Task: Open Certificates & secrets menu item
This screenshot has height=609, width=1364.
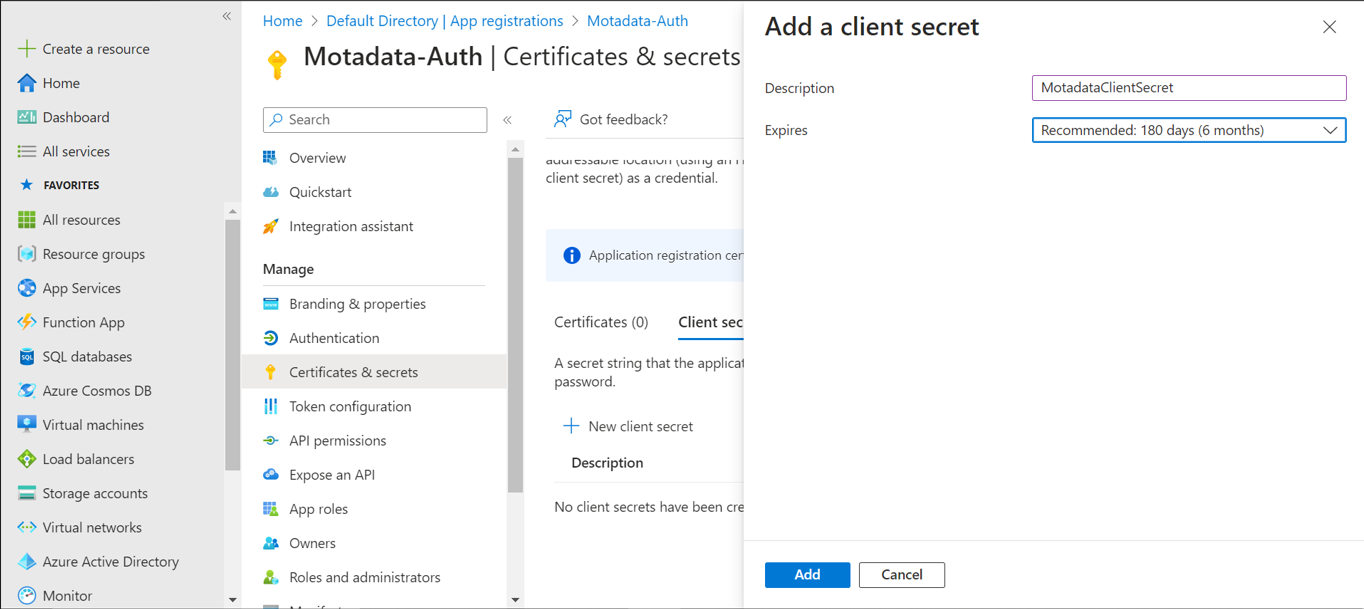Action: click(x=375, y=372)
